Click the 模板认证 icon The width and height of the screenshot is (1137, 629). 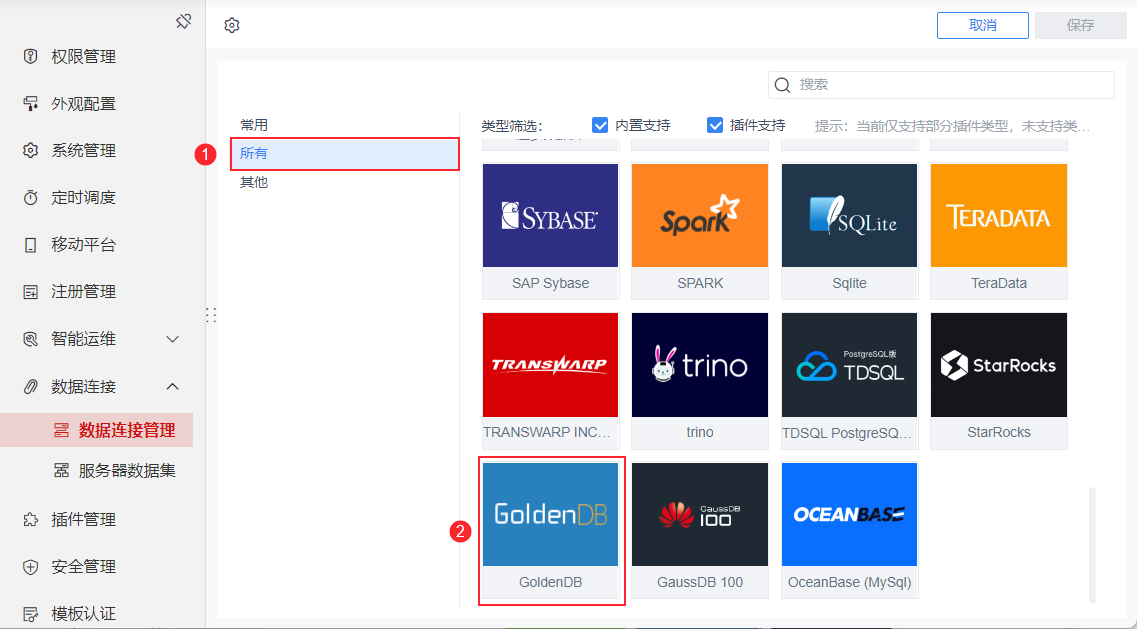point(30,614)
